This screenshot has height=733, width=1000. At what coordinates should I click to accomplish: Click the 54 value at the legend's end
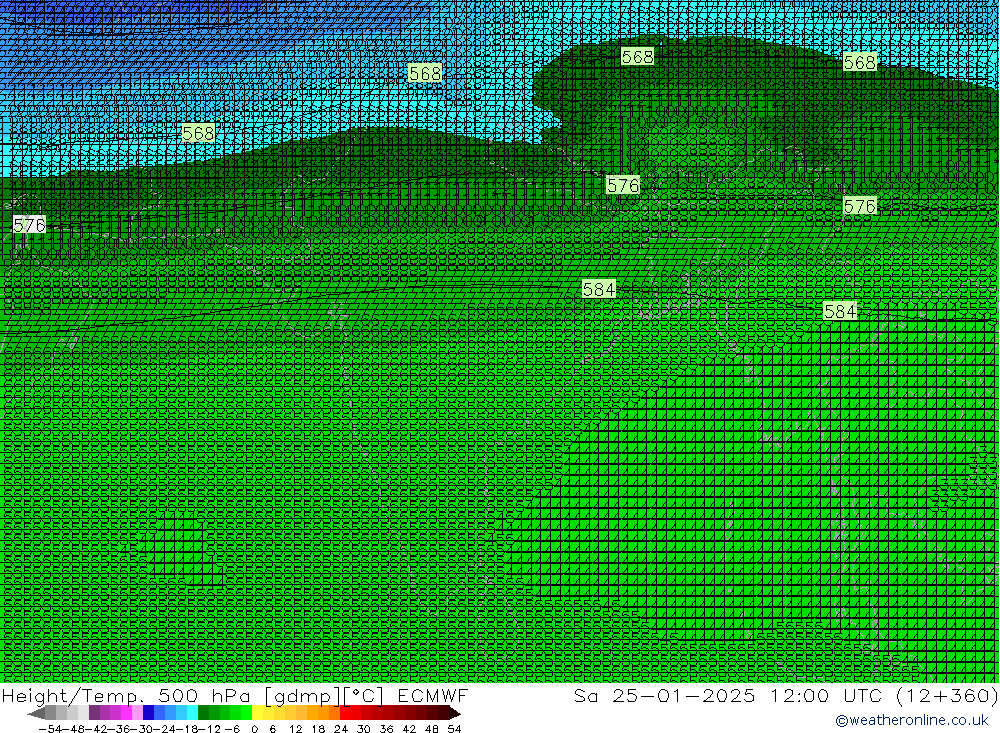(x=454, y=729)
